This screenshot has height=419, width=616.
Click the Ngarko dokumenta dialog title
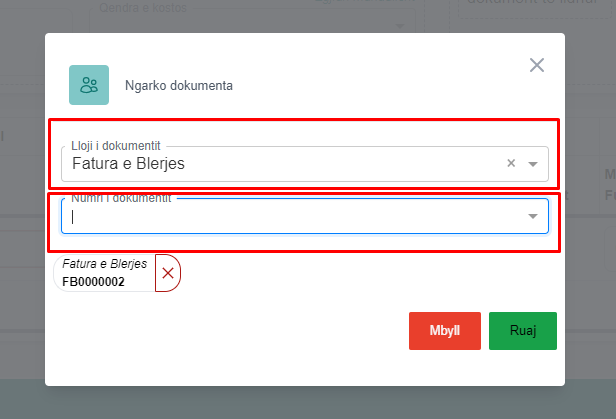(179, 86)
